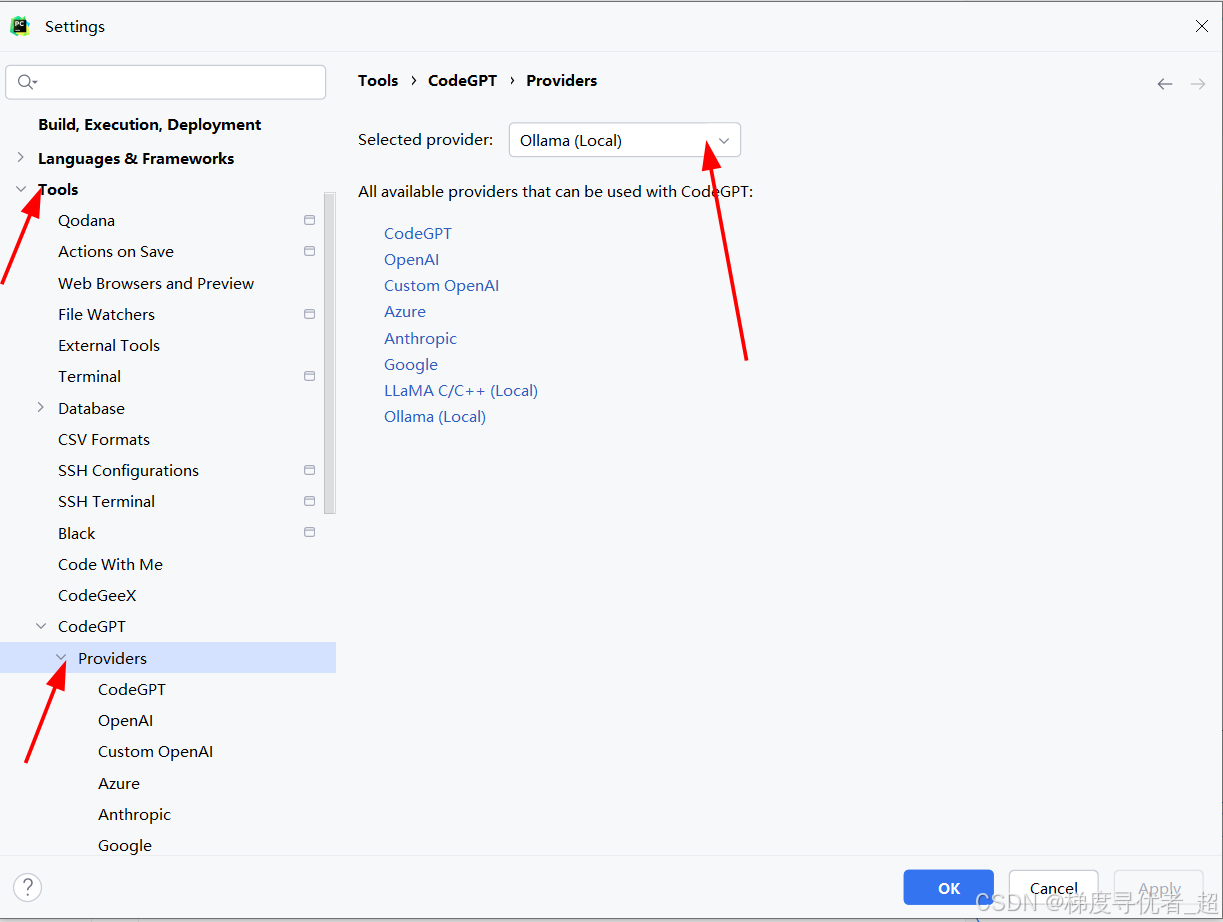Select OpenAI under Providers tree
The image size is (1223, 922).
click(x=125, y=721)
